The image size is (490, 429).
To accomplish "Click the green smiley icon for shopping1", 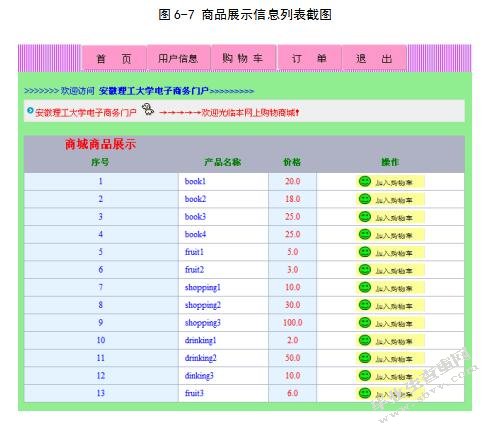I will 365,287.
